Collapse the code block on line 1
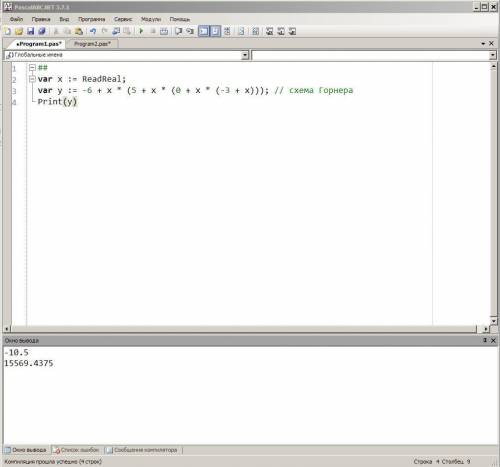Viewport: 500px width, 467px height. pos(32,68)
